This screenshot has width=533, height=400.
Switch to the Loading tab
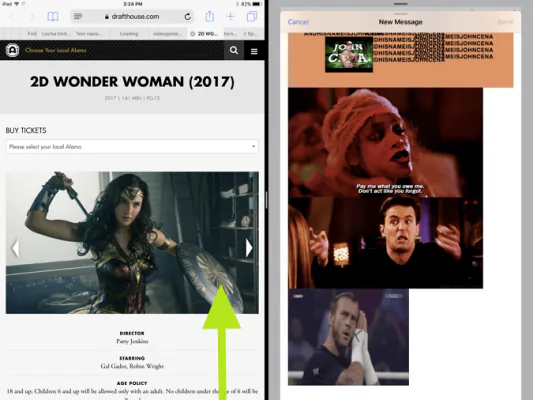pyautogui.click(x=129, y=34)
